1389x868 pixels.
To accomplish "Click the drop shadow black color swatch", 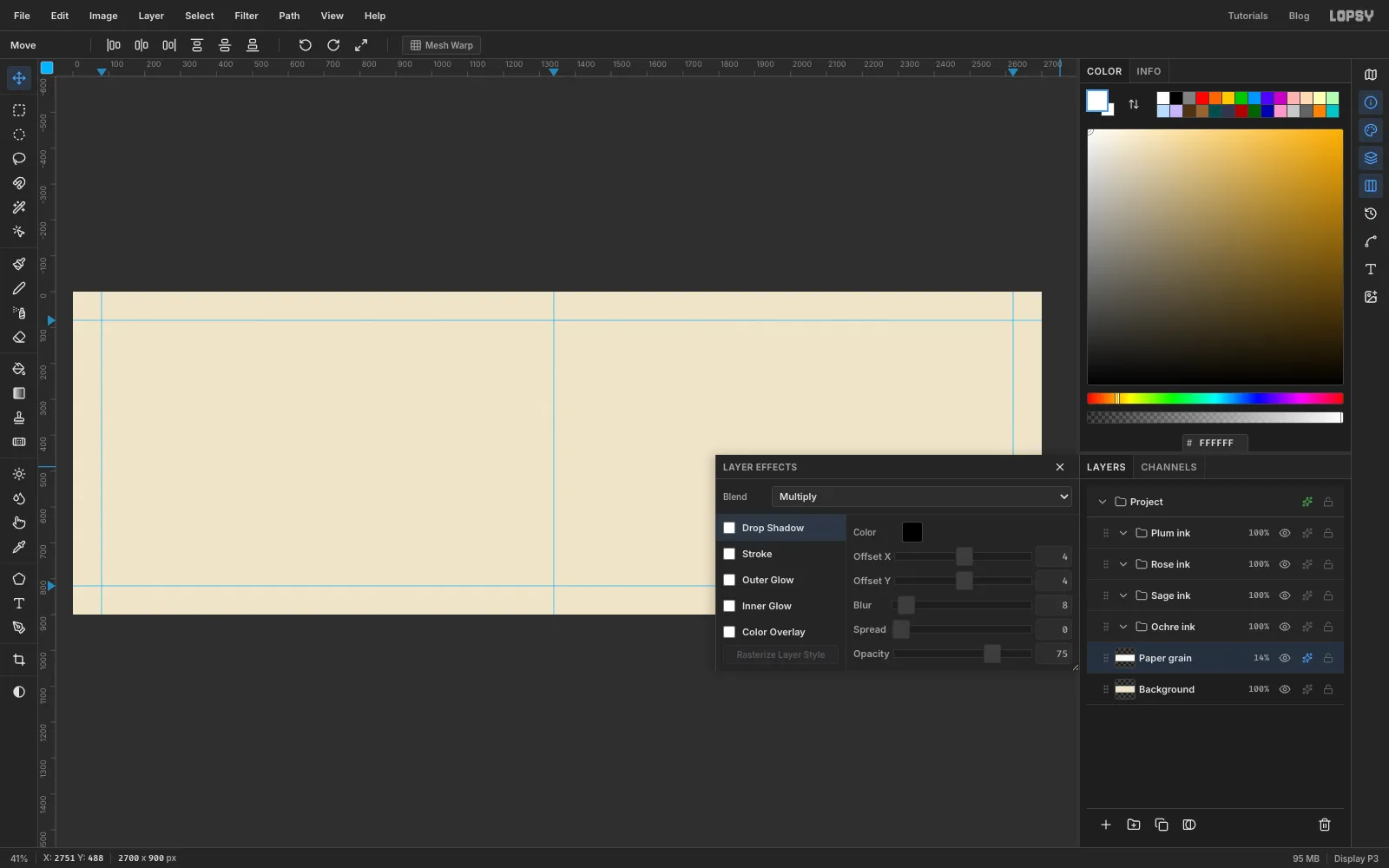I will point(912,532).
